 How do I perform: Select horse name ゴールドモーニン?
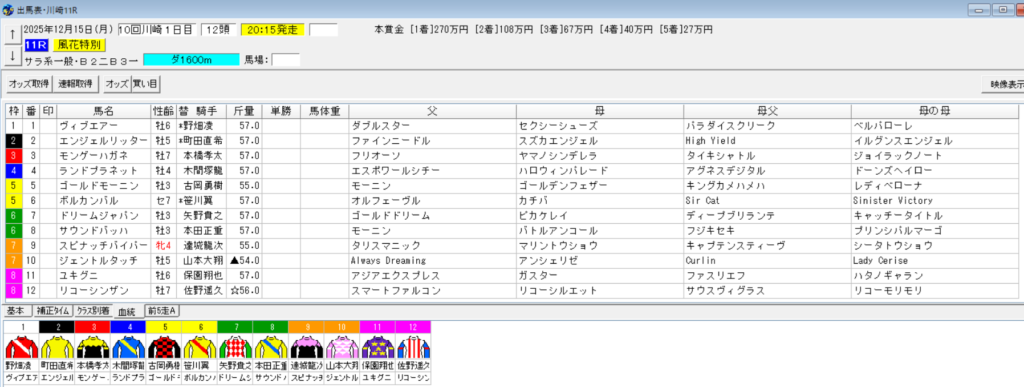click(99, 185)
